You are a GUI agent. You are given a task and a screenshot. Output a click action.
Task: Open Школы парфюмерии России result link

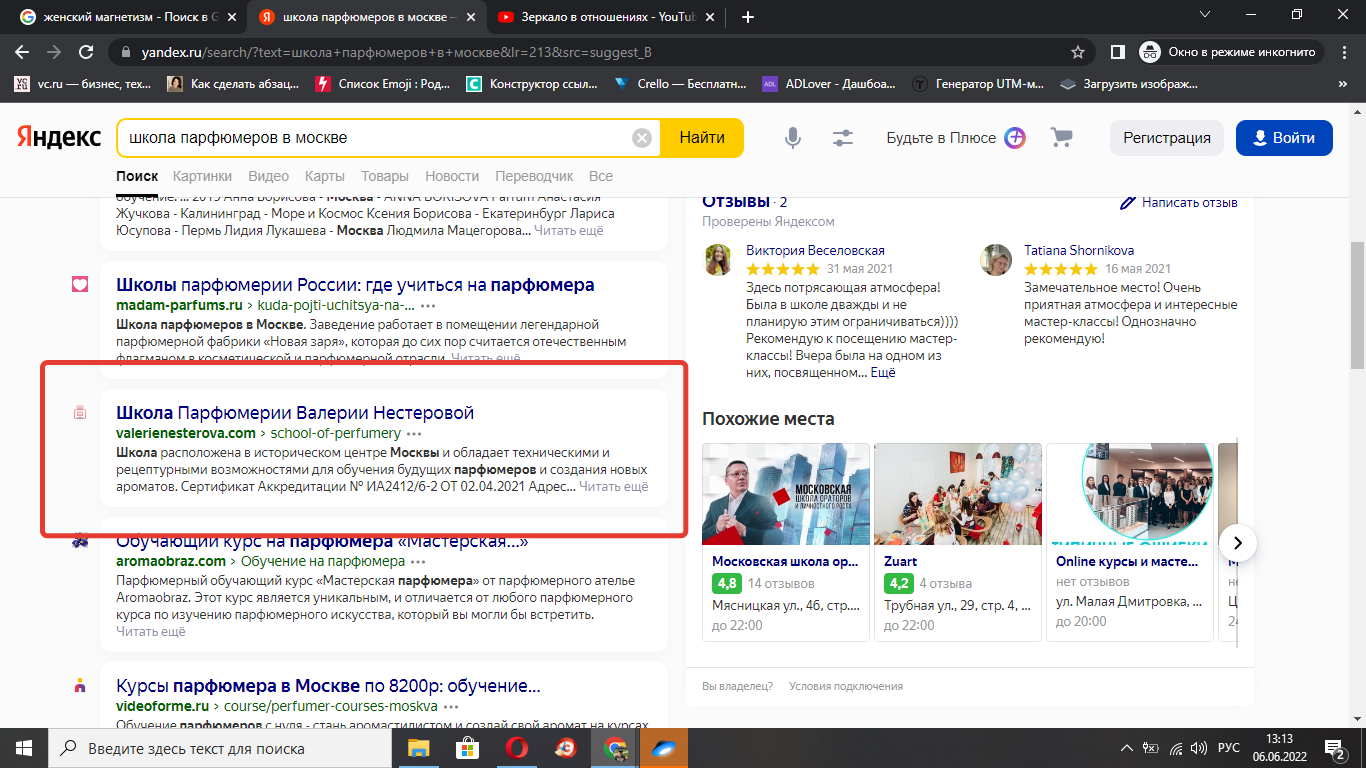click(355, 285)
